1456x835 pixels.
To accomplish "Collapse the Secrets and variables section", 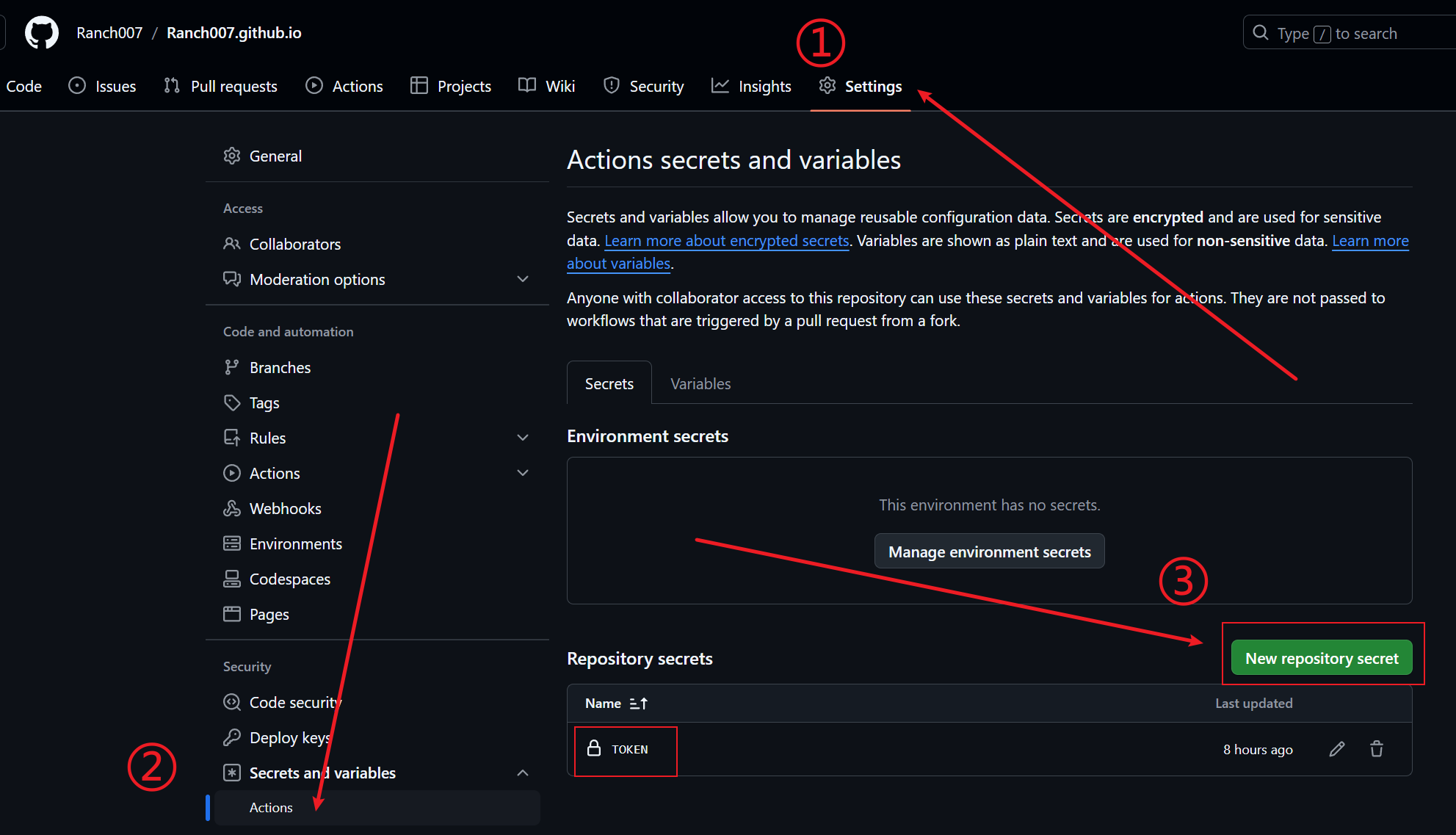I will 523,773.
